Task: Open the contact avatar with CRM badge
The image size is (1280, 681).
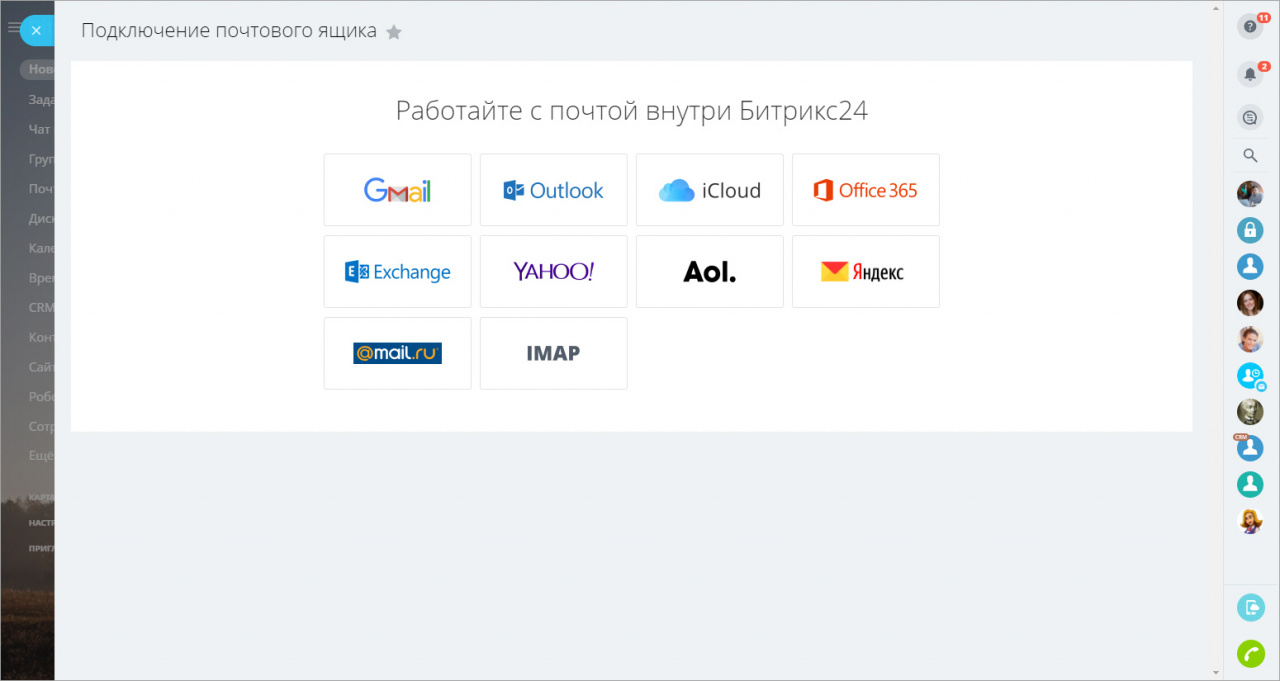Action: (x=1250, y=448)
